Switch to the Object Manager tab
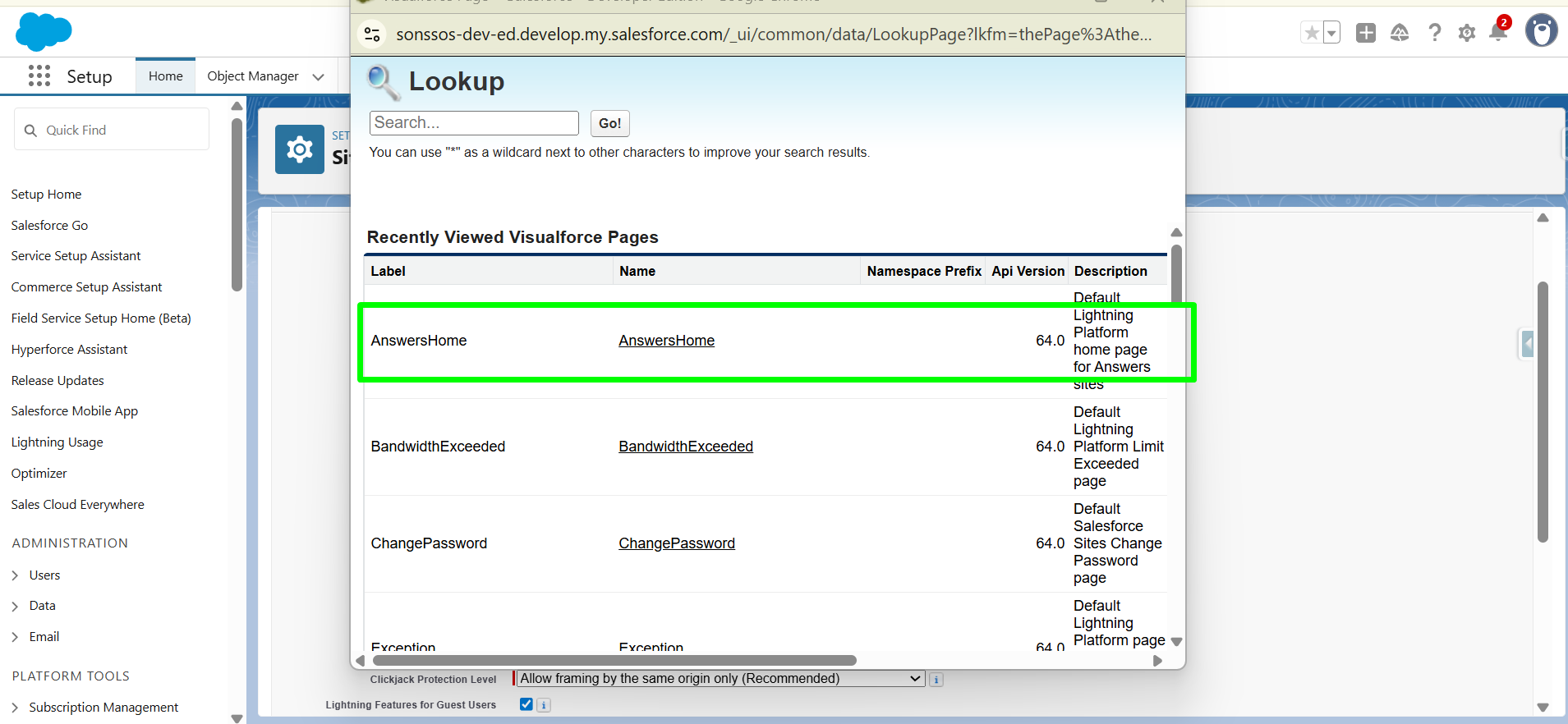Image resolution: width=1568 pixels, height=724 pixels. pyautogui.click(x=253, y=76)
